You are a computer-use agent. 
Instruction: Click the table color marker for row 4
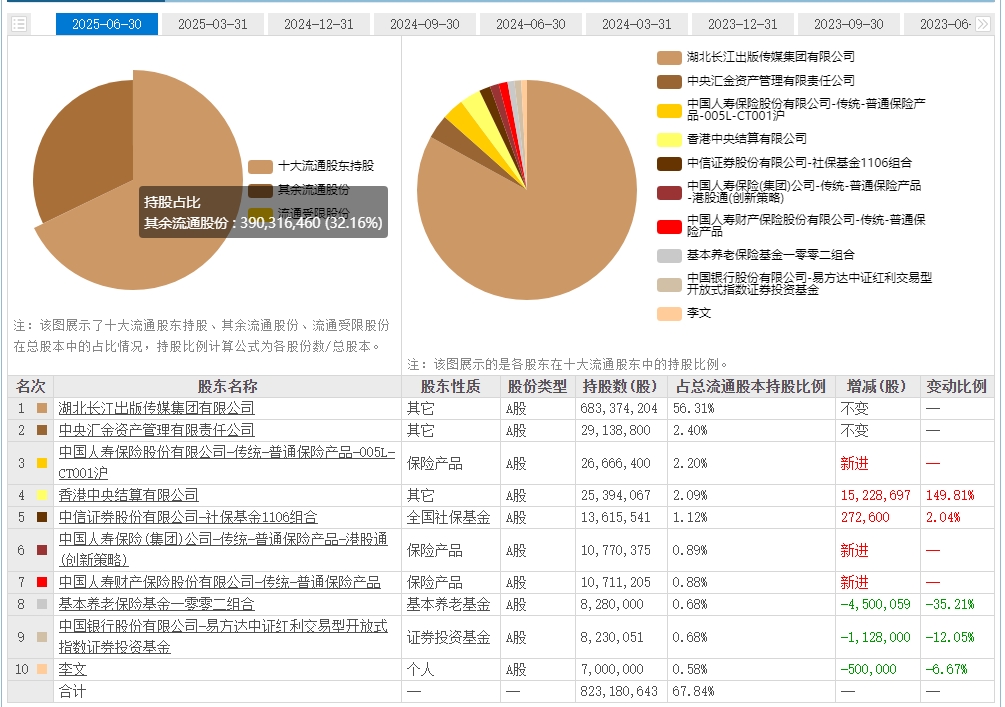click(x=42, y=495)
